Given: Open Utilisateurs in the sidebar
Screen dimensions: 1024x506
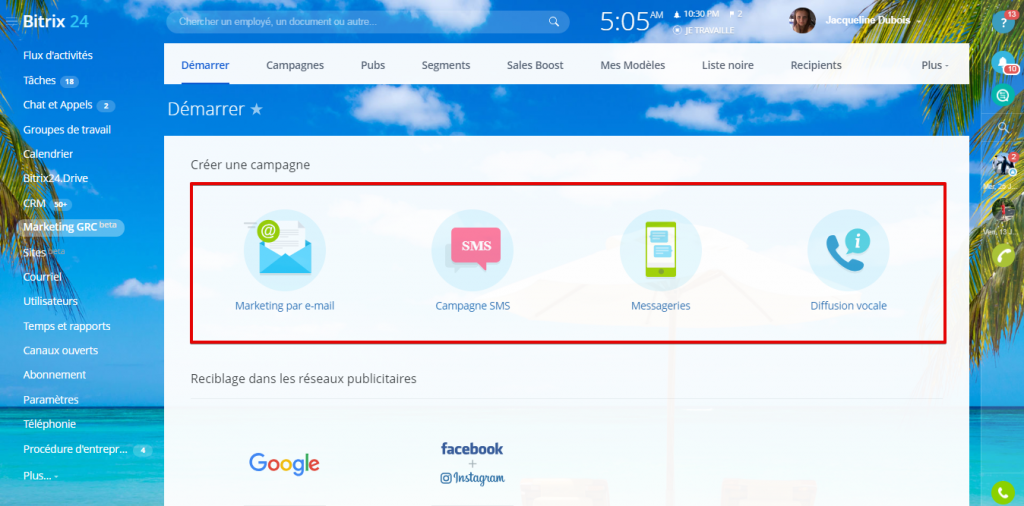Looking at the screenshot, I should click(x=50, y=301).
